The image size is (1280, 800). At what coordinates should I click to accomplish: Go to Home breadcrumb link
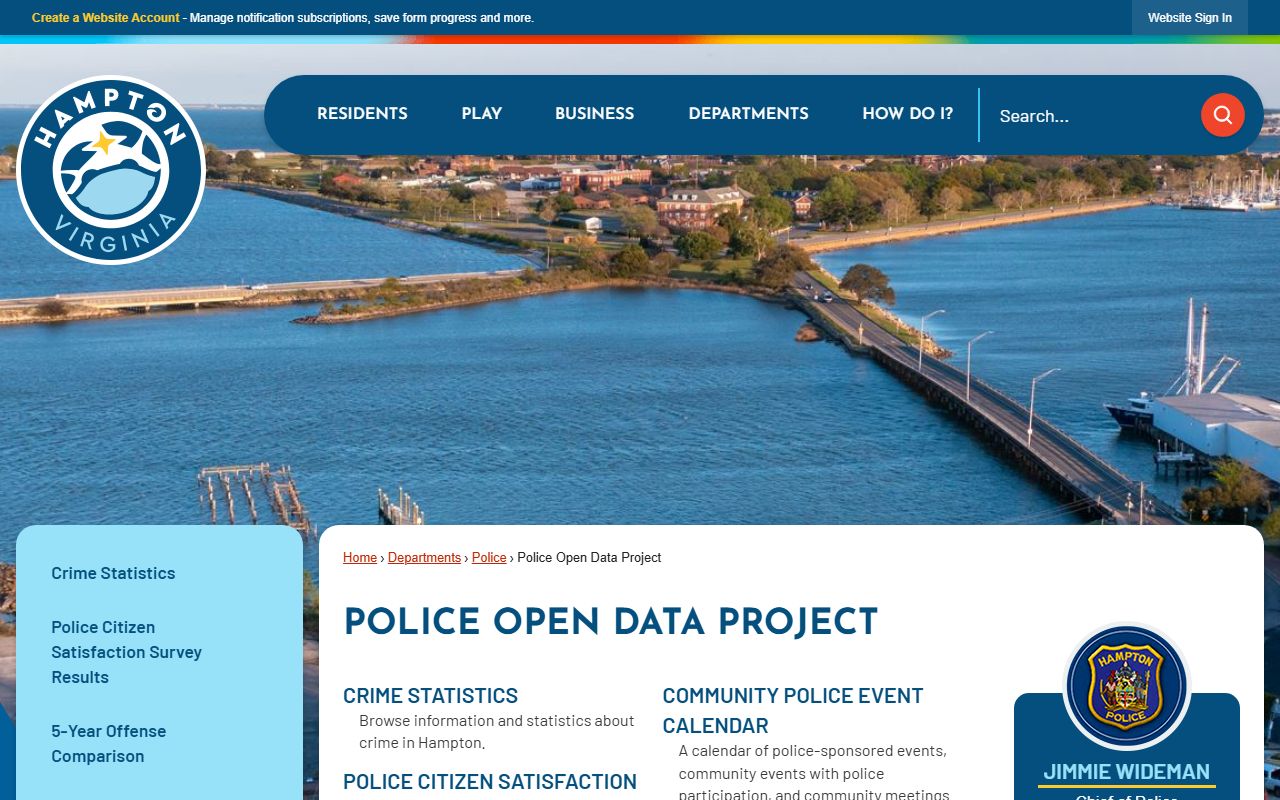(360, 558)
